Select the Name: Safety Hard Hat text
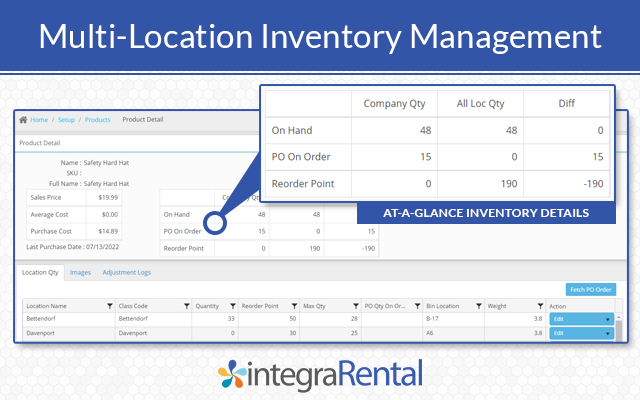This screenshot has height=400, width=640. (x=95, y=163)
